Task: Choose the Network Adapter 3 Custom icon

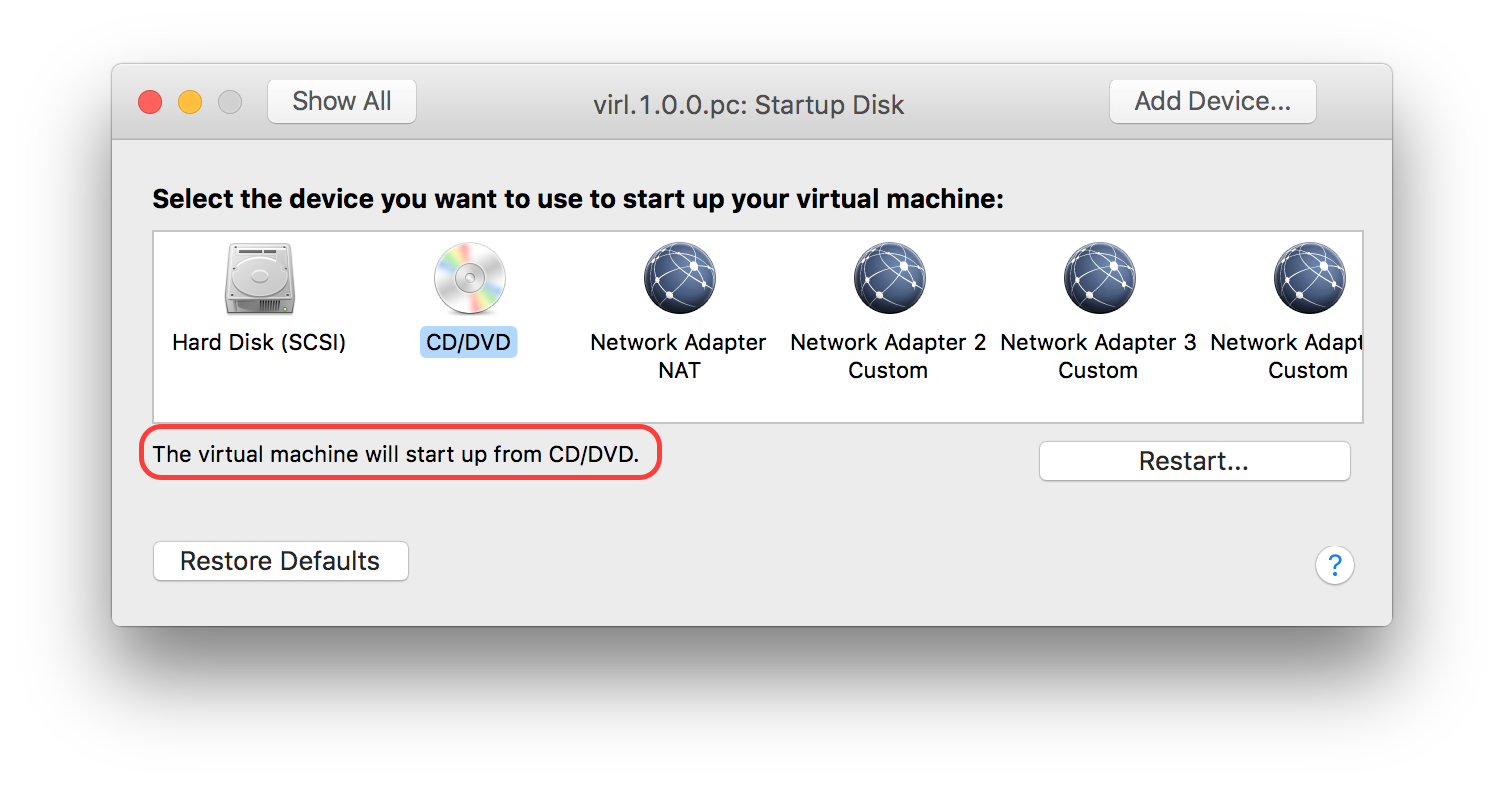Action: coord(1098,278)
